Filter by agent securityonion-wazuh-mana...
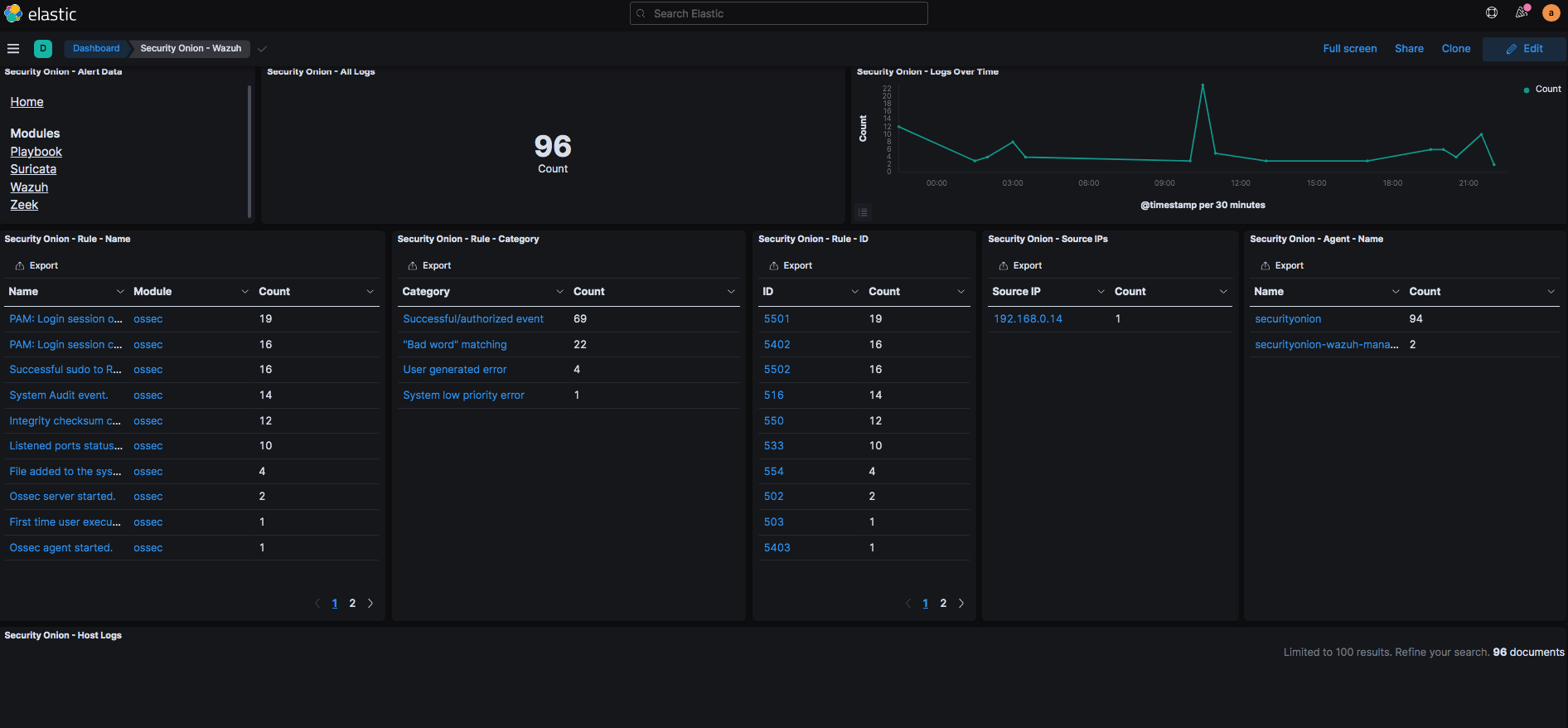 tap(1326, 344)
